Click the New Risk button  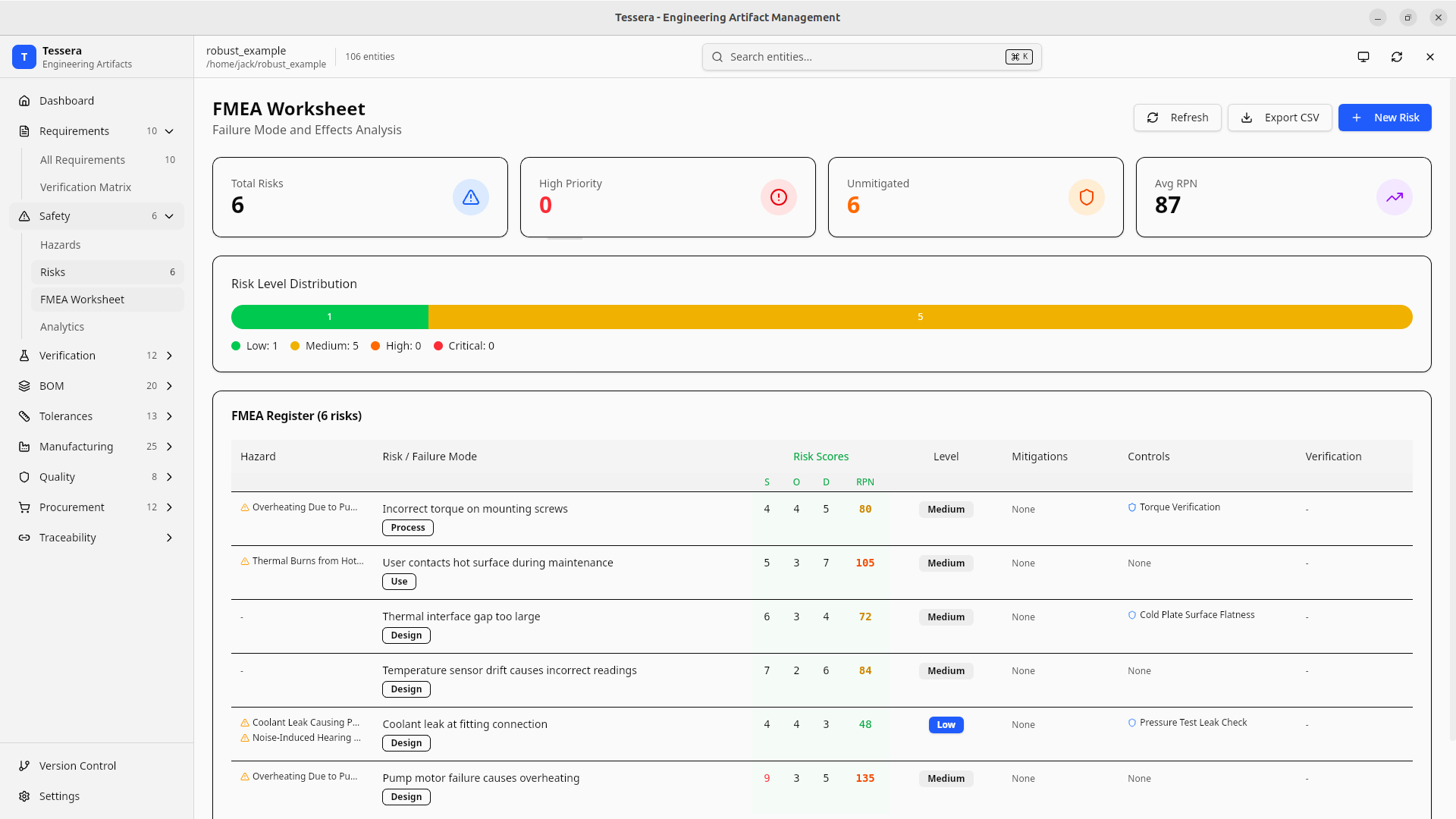click(1384, 118)
